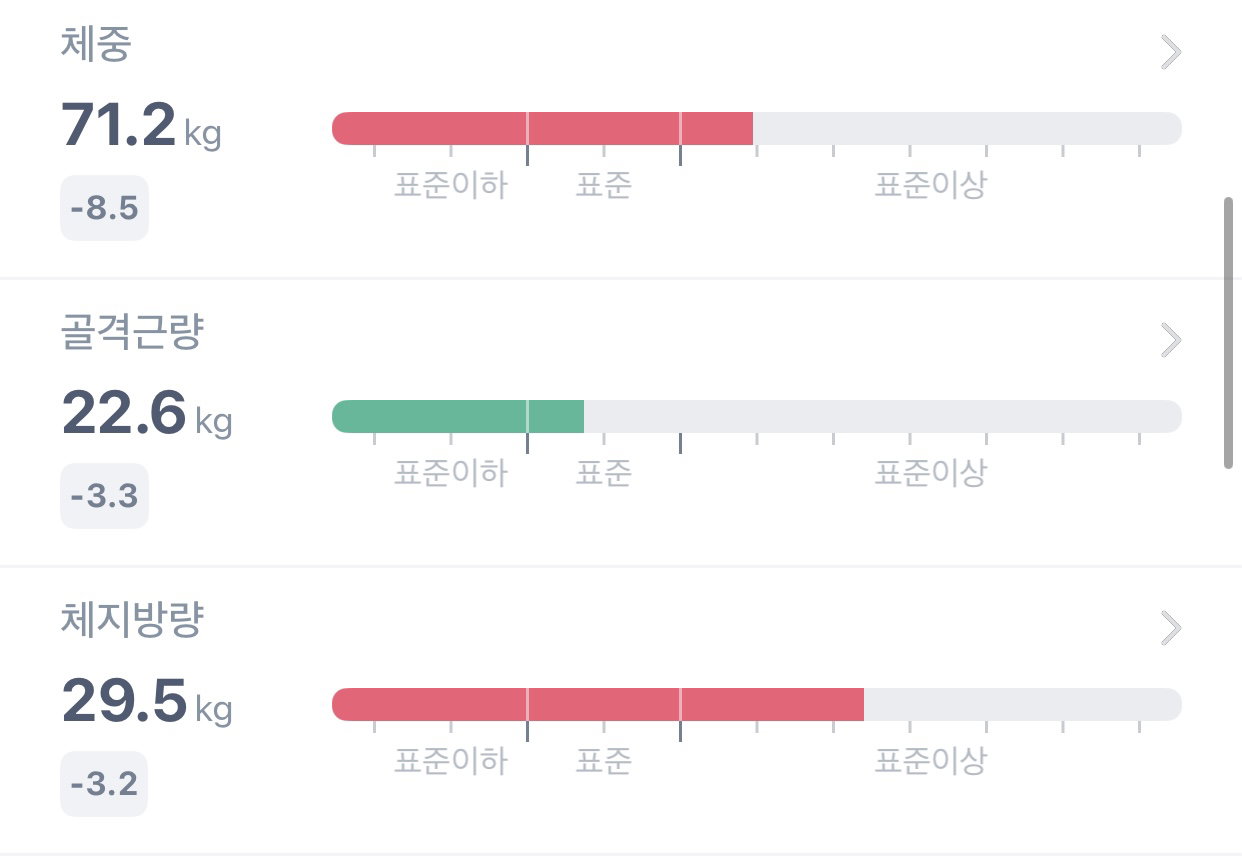Tap the -8.5 change badge under 체중
The width and height of the screenshot is (1242, 868).
pyautogui.click(x=105, y=208)
